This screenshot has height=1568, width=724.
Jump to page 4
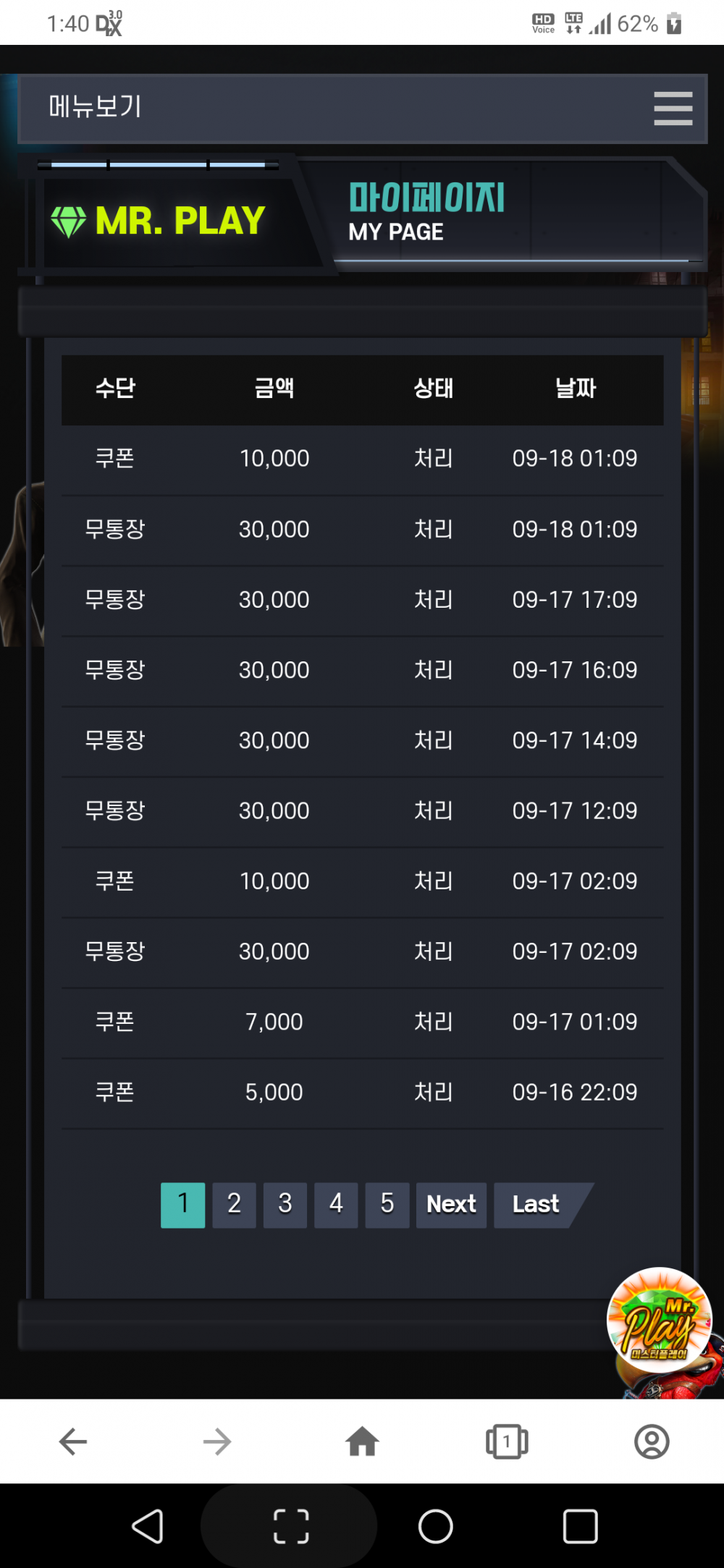click(x=336, y=1204)
